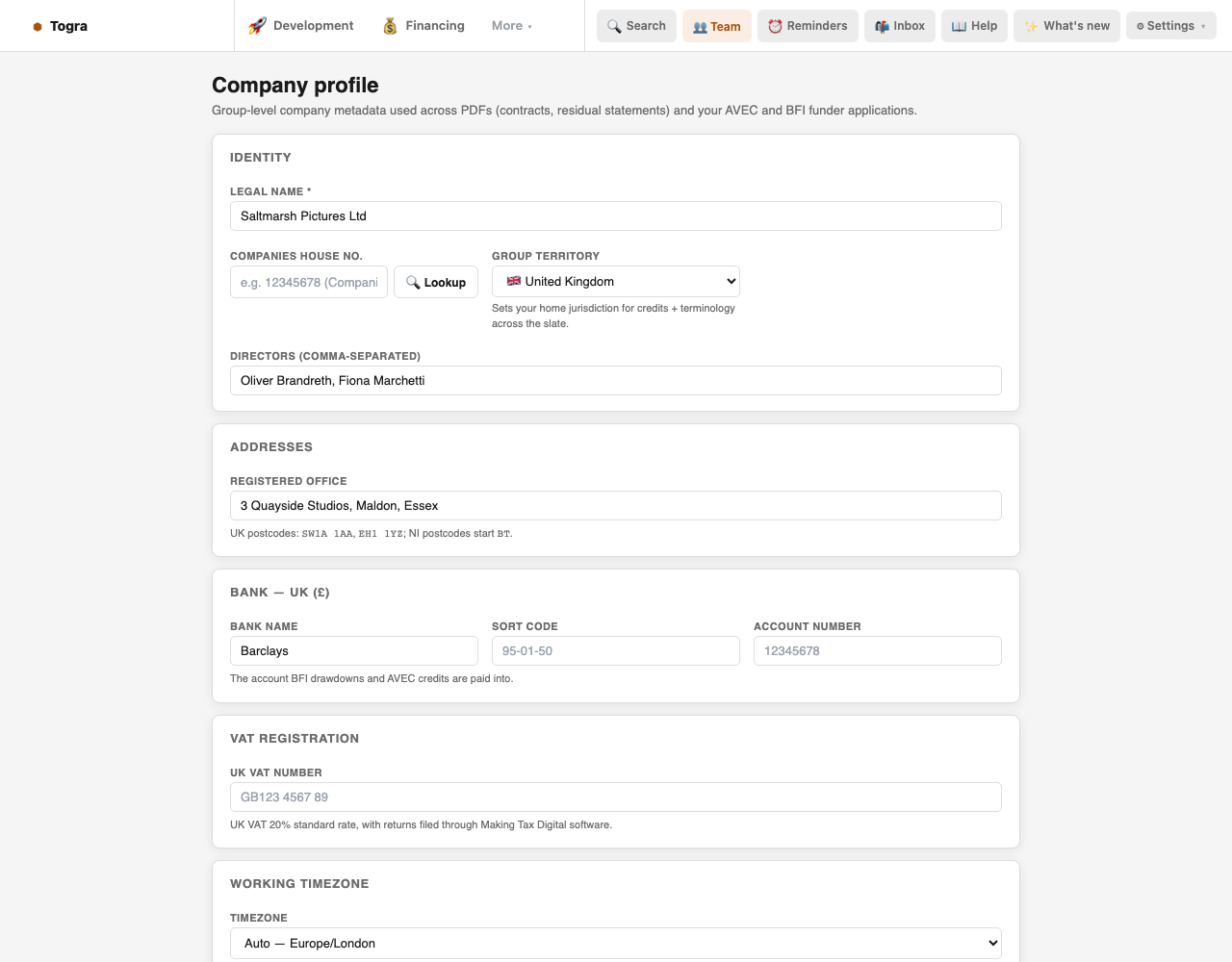1232x962 pixels.
Task: Open the Development menu
Action: pyautogui.click(x=301, y=26)
